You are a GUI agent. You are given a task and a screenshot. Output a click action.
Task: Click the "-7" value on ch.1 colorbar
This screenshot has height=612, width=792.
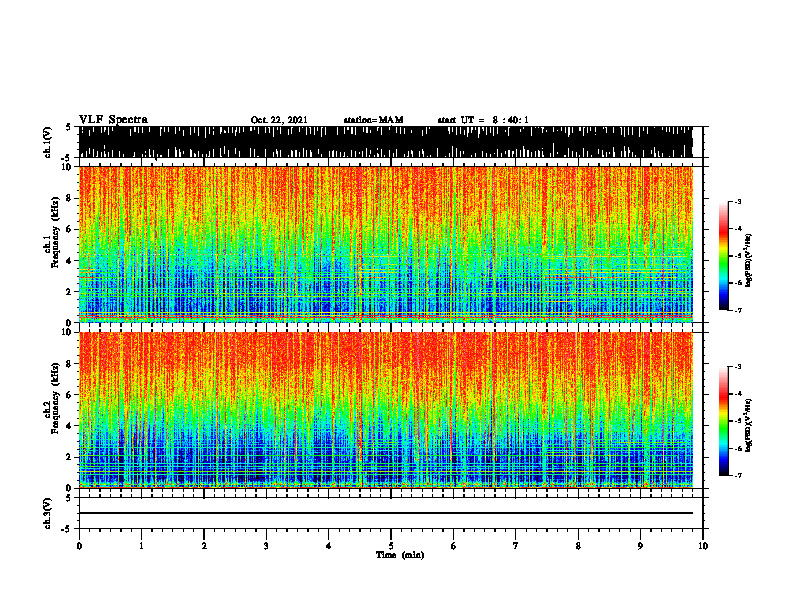point(738,310)
